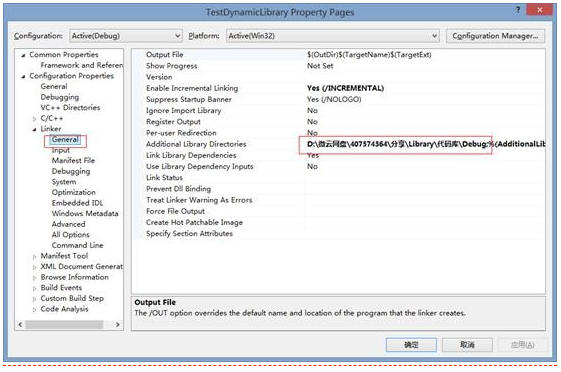The width and height of the screenshot is (561, 372).
Task: Click the tree scrollbar right arrow
Action: tap(117, 324)
